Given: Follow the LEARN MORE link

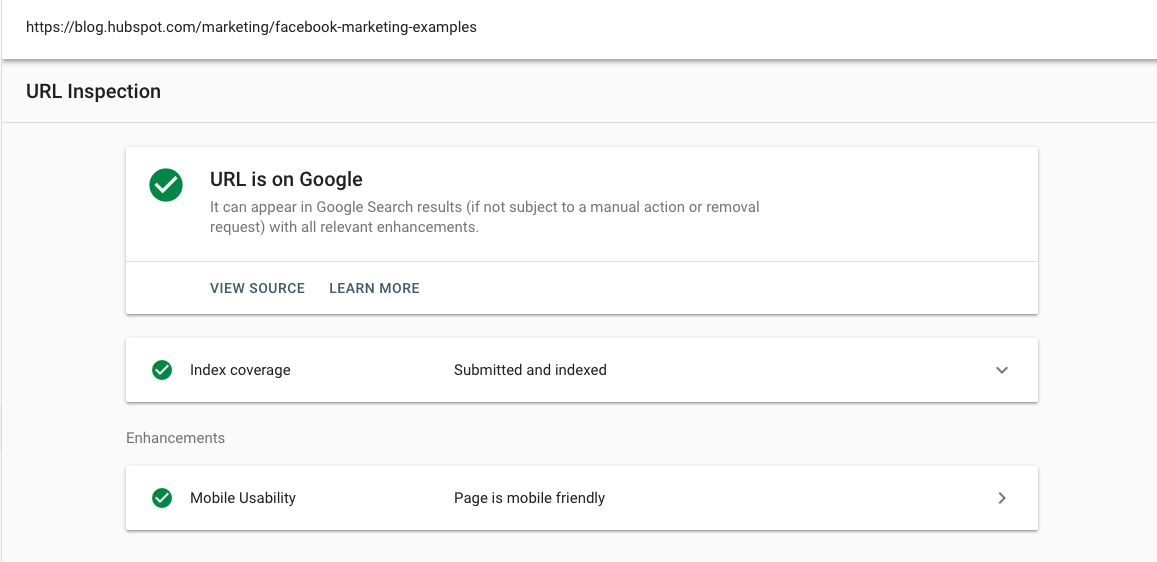Looking at the screenshot, I should 374,288.
